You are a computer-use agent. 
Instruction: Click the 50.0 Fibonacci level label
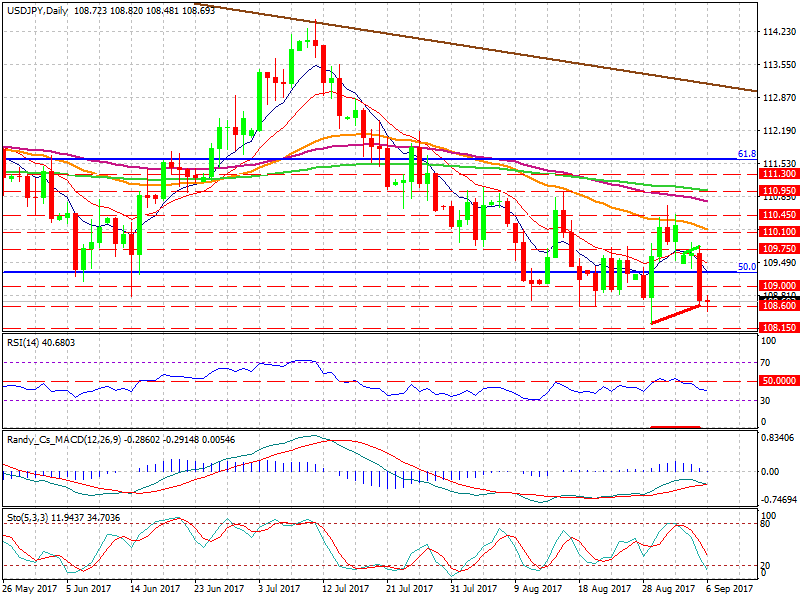pos(747,267)
